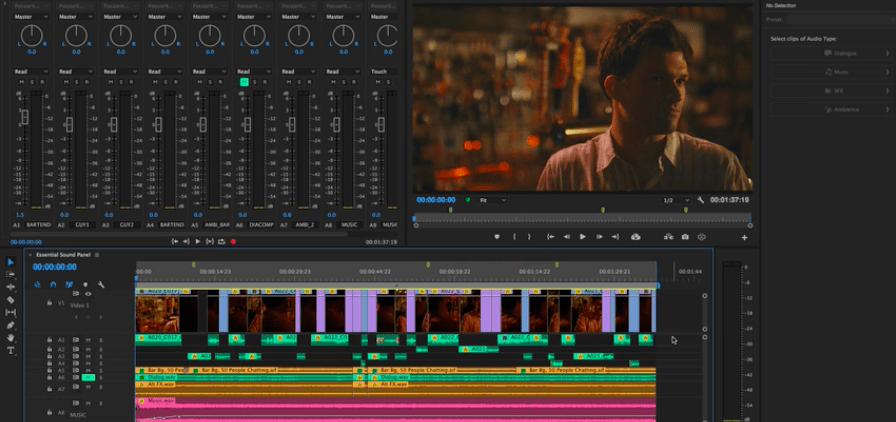Click the Extract button in Program Monitor
The height and width of the screenshot is (422, 896).
pos(668,237)
